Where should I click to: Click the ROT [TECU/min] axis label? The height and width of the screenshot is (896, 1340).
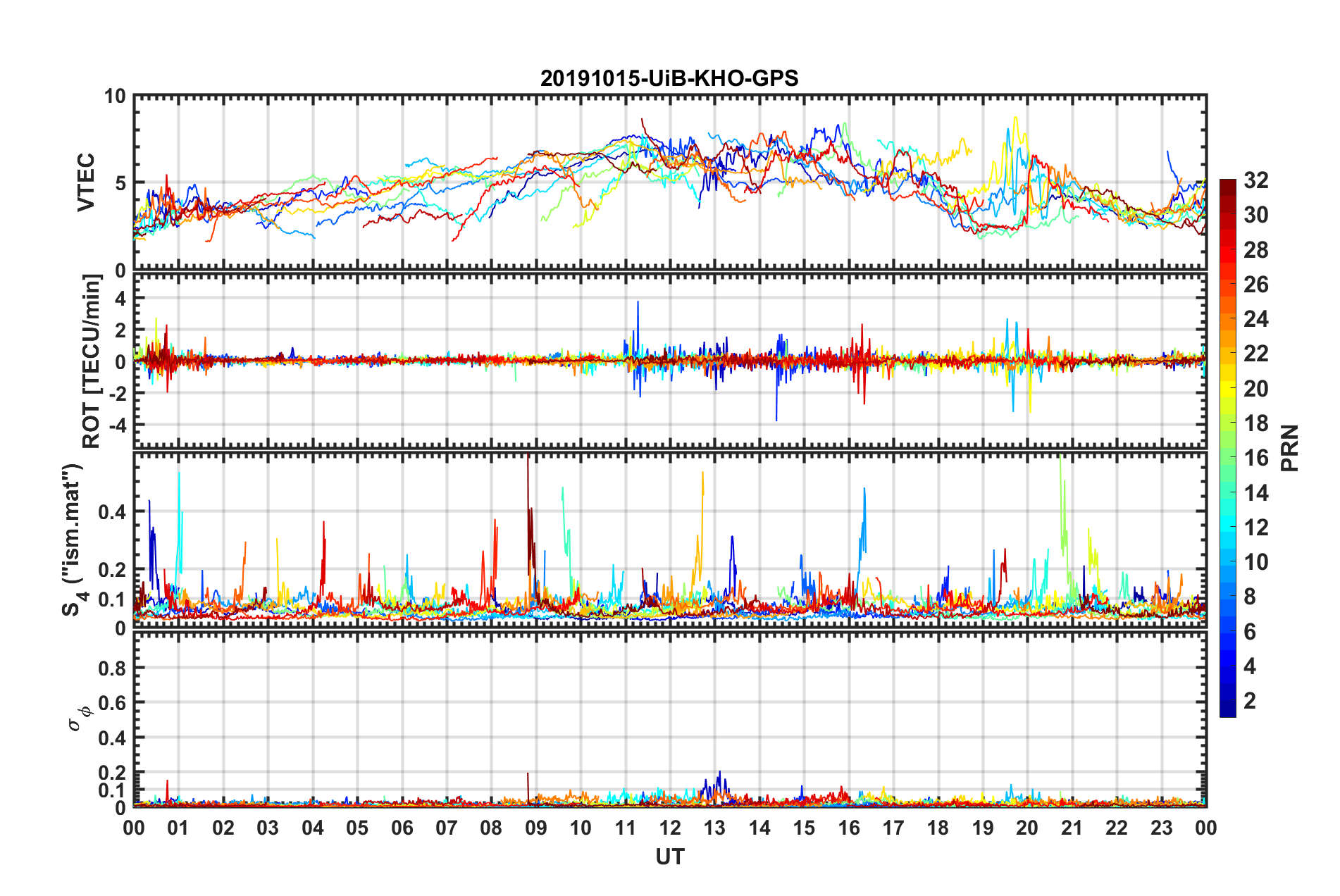91,361
